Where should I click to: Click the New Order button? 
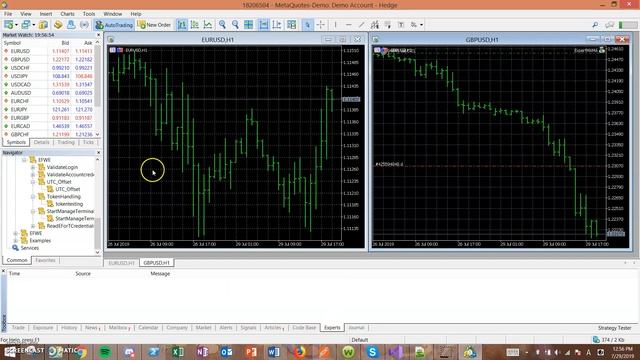click(x=154, y=25)
